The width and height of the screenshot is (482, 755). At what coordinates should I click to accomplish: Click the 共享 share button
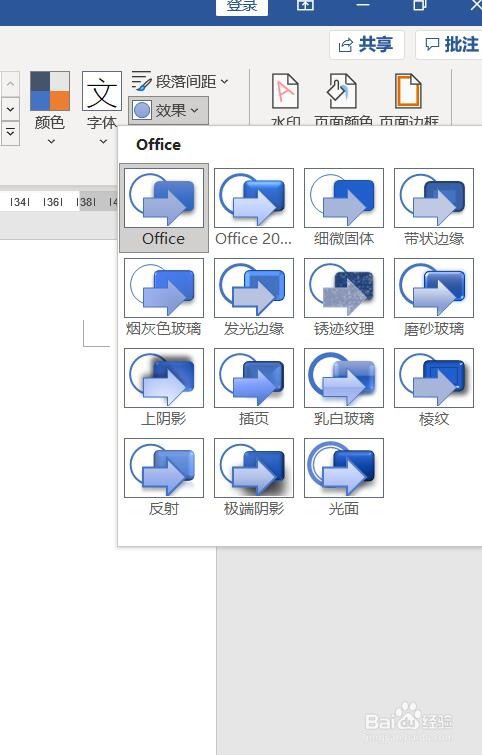click(x=367, y=45)
